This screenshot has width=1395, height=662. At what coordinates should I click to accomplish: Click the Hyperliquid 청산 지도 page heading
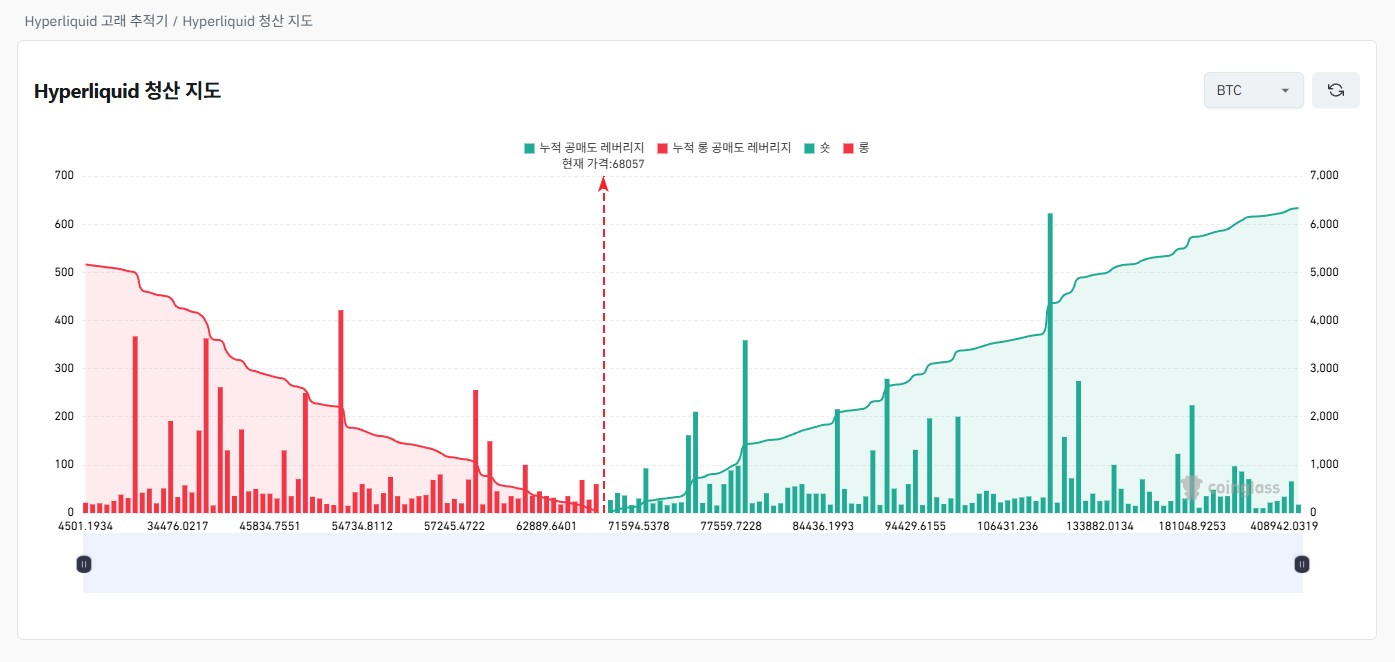click(x=127, y=91)
